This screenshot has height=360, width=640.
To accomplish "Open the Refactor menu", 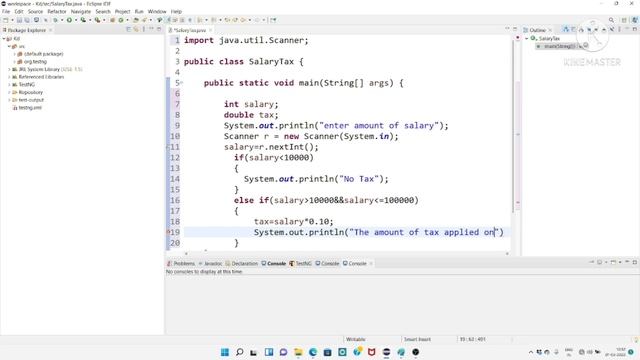I will [57, 11].
